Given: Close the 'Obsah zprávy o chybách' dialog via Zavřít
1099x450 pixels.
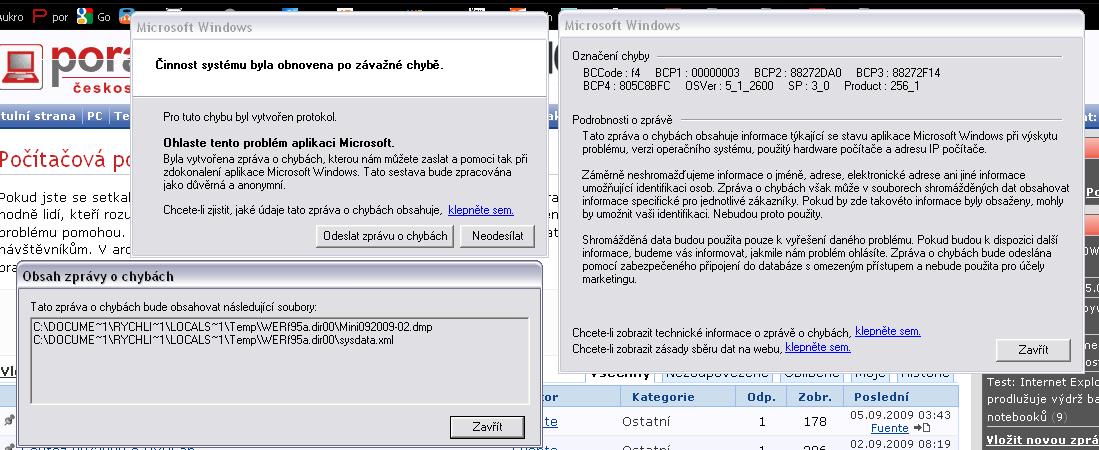Looking at the screenshot, I should click(487, 427).
